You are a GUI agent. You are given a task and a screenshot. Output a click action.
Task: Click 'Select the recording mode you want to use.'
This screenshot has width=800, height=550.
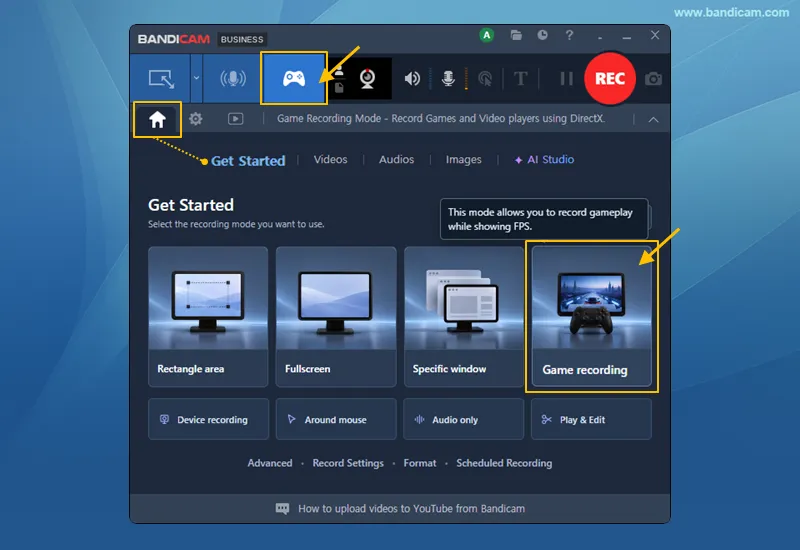tap(236, 224)
